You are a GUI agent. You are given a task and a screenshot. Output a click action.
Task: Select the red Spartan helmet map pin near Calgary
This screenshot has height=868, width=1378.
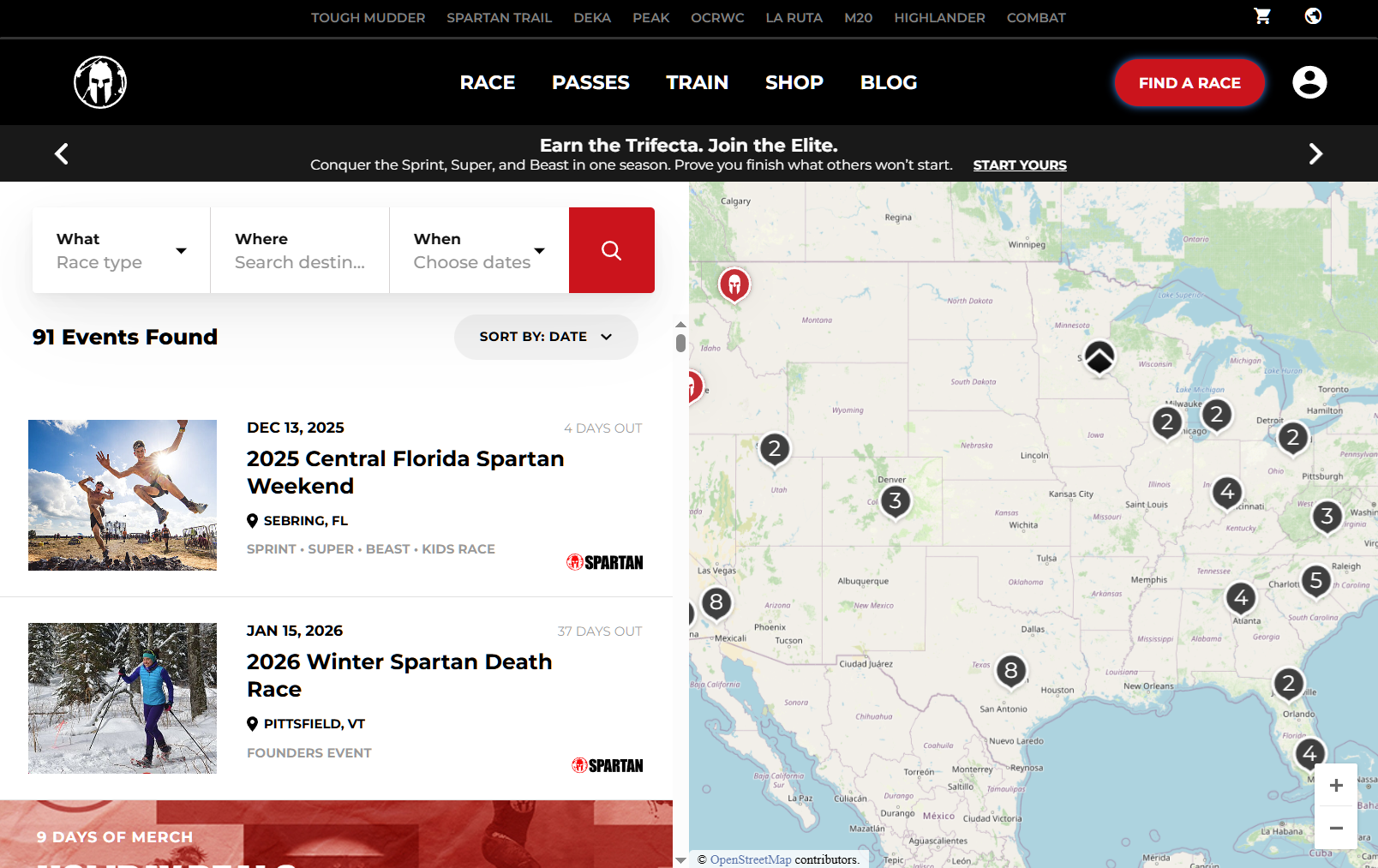(x=734, y=284)
